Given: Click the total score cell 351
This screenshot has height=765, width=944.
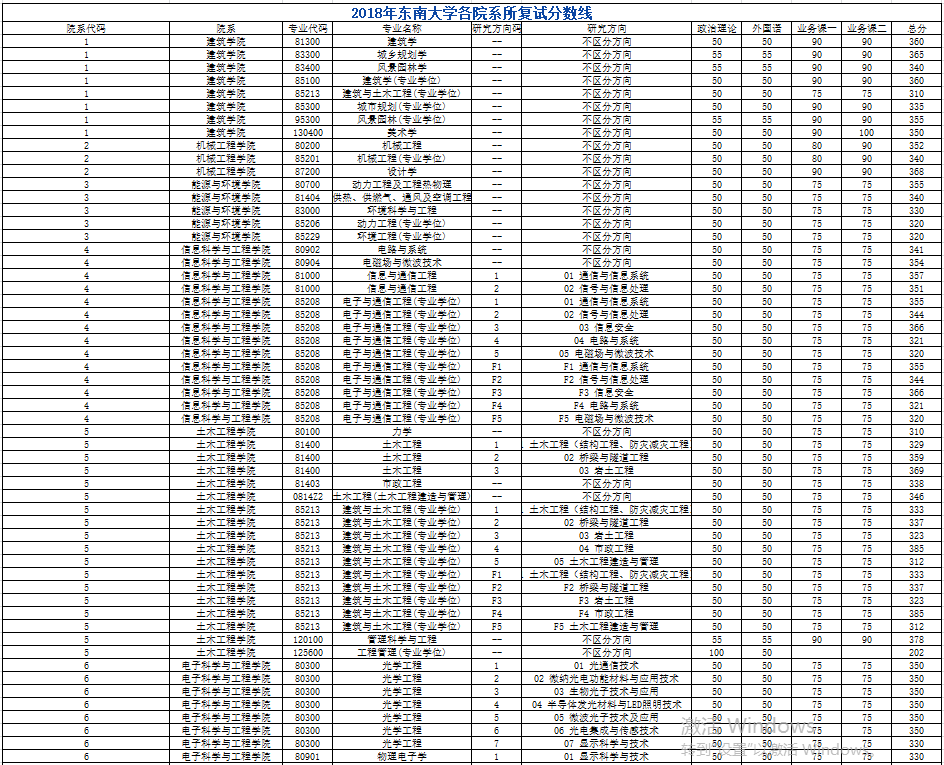Looking at the screenshot, I should click(917, 288).
